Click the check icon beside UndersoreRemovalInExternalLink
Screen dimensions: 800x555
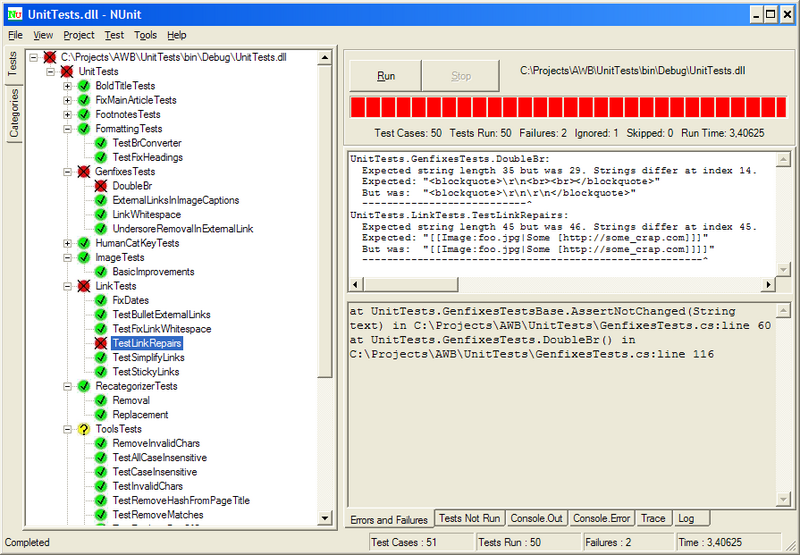pyautogui.click(x=101, y=229)
